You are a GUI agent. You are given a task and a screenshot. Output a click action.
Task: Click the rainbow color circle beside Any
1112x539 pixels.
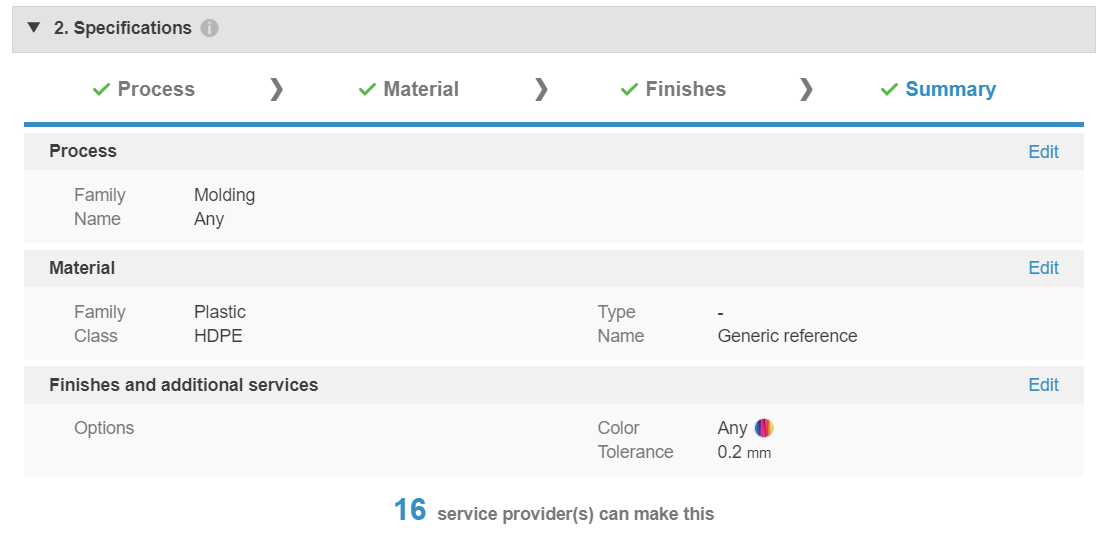tap(764, 428)
